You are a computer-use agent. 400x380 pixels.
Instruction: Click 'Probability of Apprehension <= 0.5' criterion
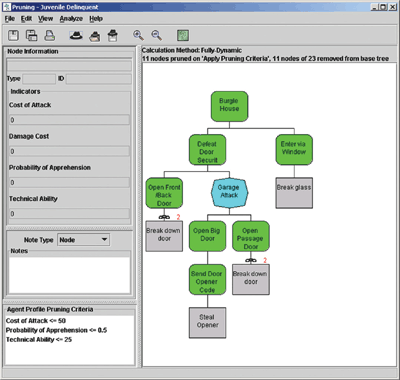pyautogui.click(x=56, y=330)
